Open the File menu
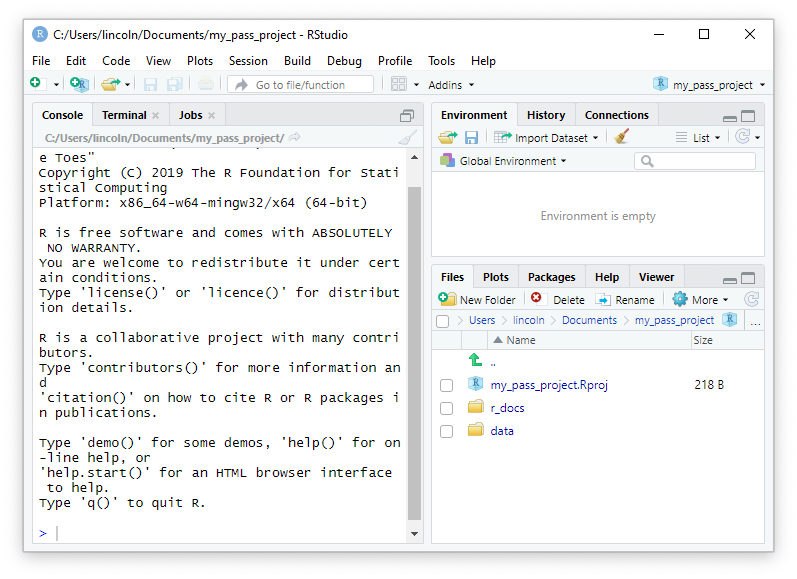 [x=41, y=61]
